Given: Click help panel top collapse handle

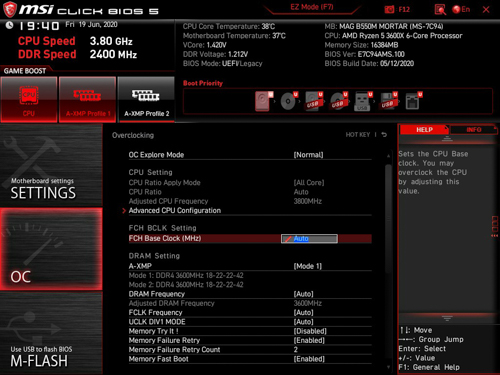Looking at the screenshot, I should click(447, 139).
